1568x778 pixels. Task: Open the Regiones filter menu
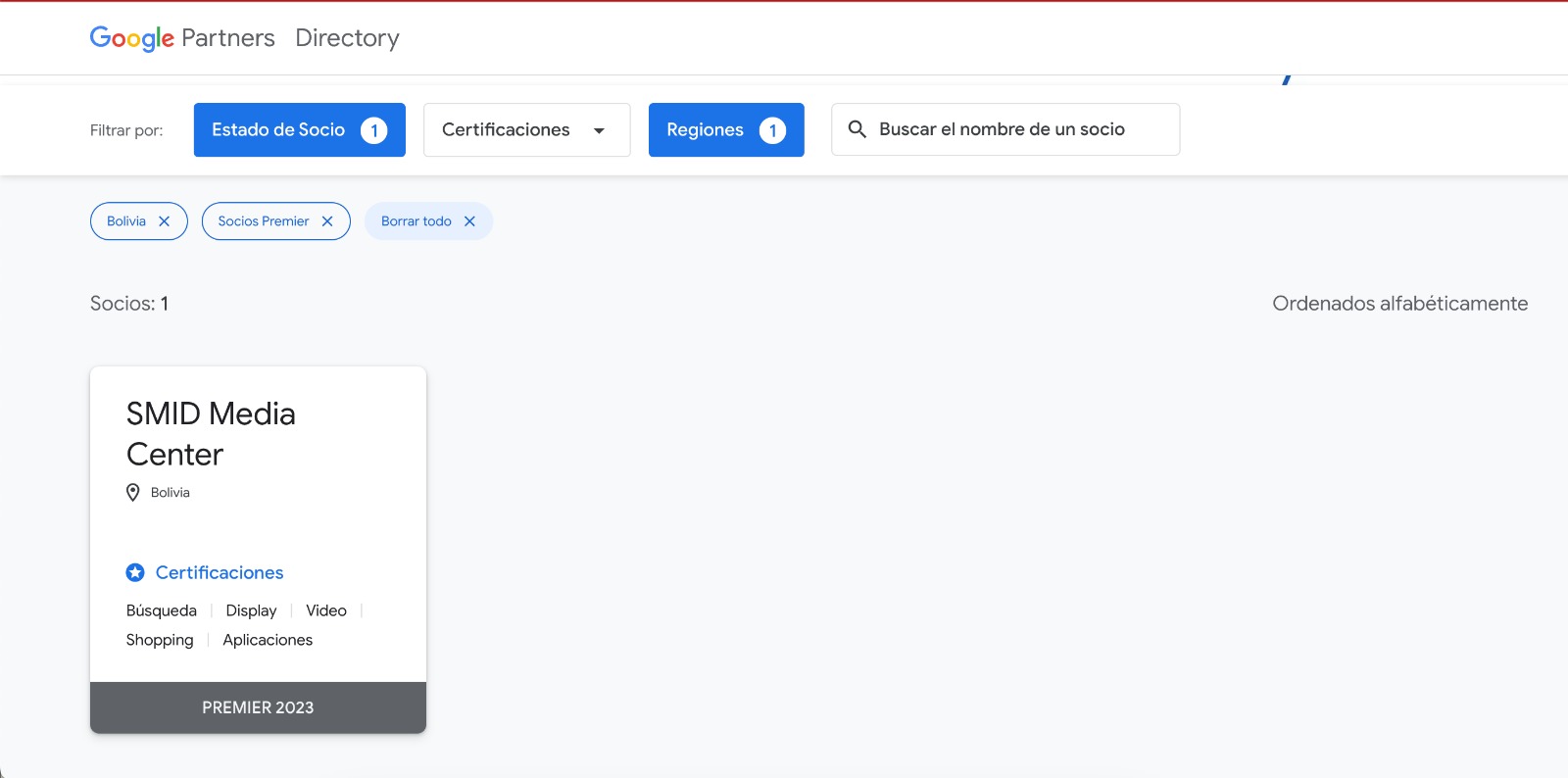[x=705, y=130]
